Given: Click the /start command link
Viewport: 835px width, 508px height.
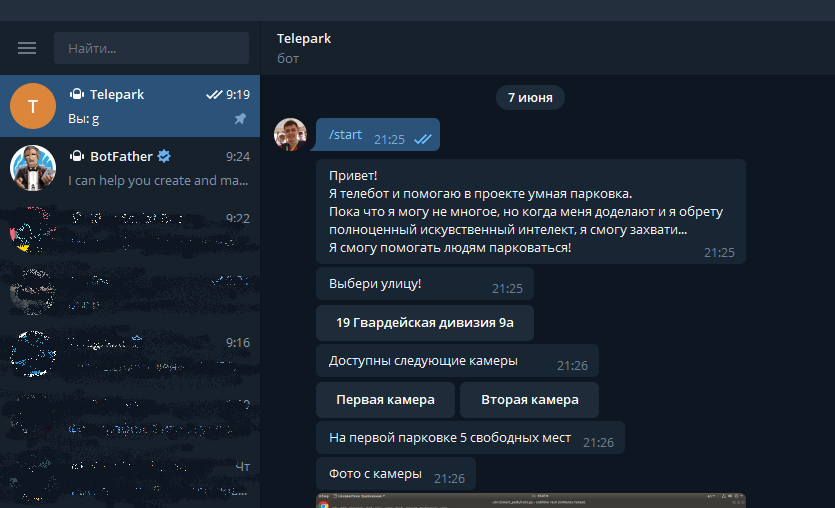Looking at the screenshot, I should point(345,135).
